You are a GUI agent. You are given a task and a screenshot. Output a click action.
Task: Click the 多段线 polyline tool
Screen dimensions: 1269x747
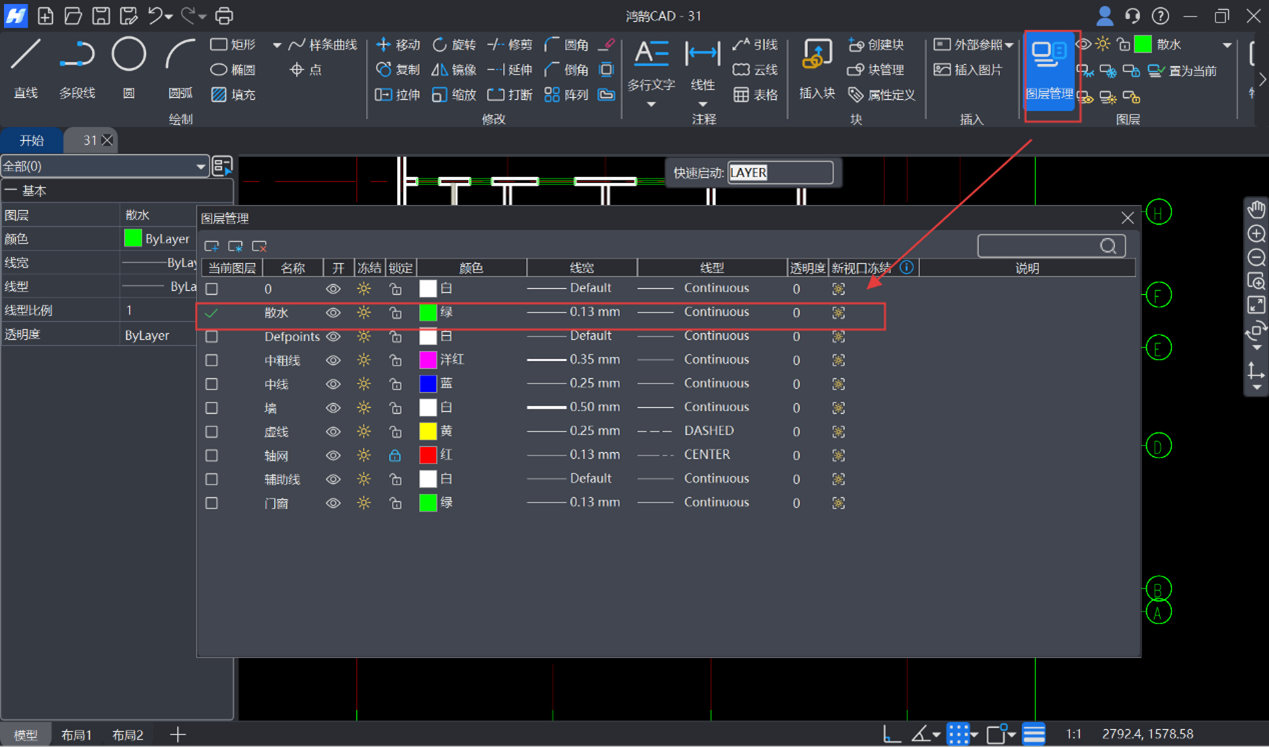[x=77, y=66]
